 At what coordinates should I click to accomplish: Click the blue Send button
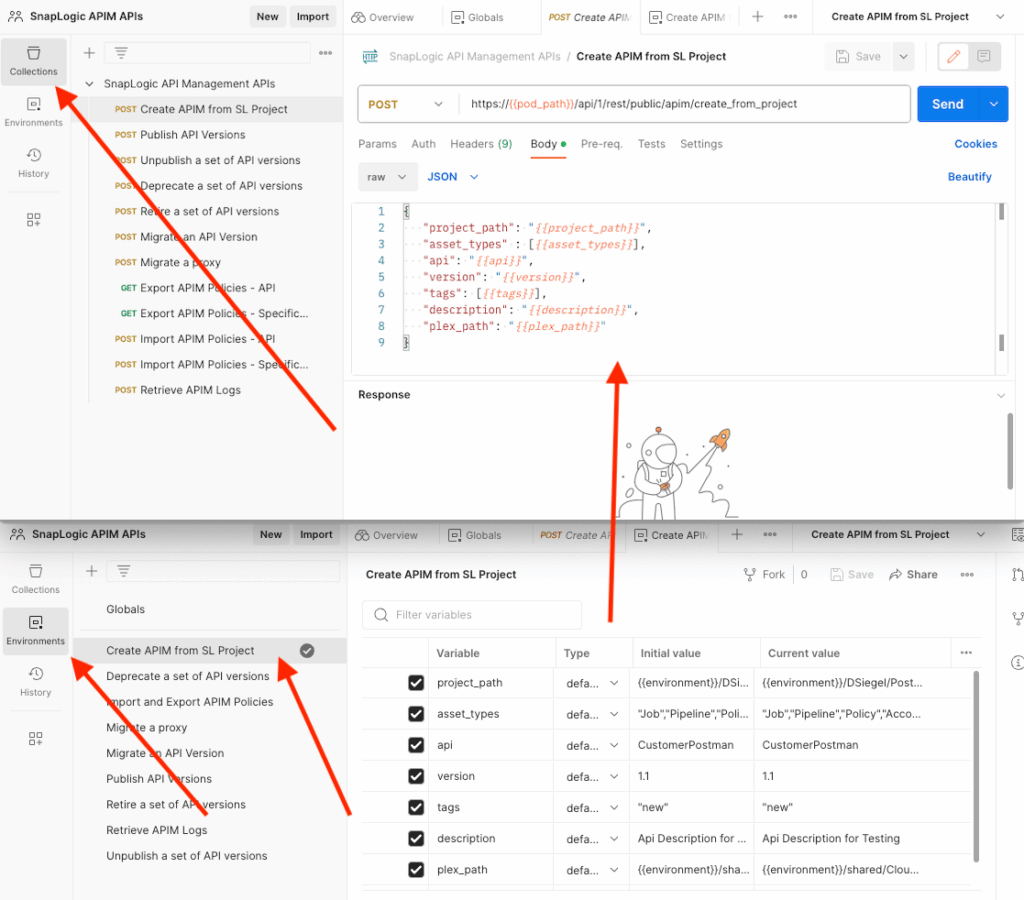coord(947,104)
